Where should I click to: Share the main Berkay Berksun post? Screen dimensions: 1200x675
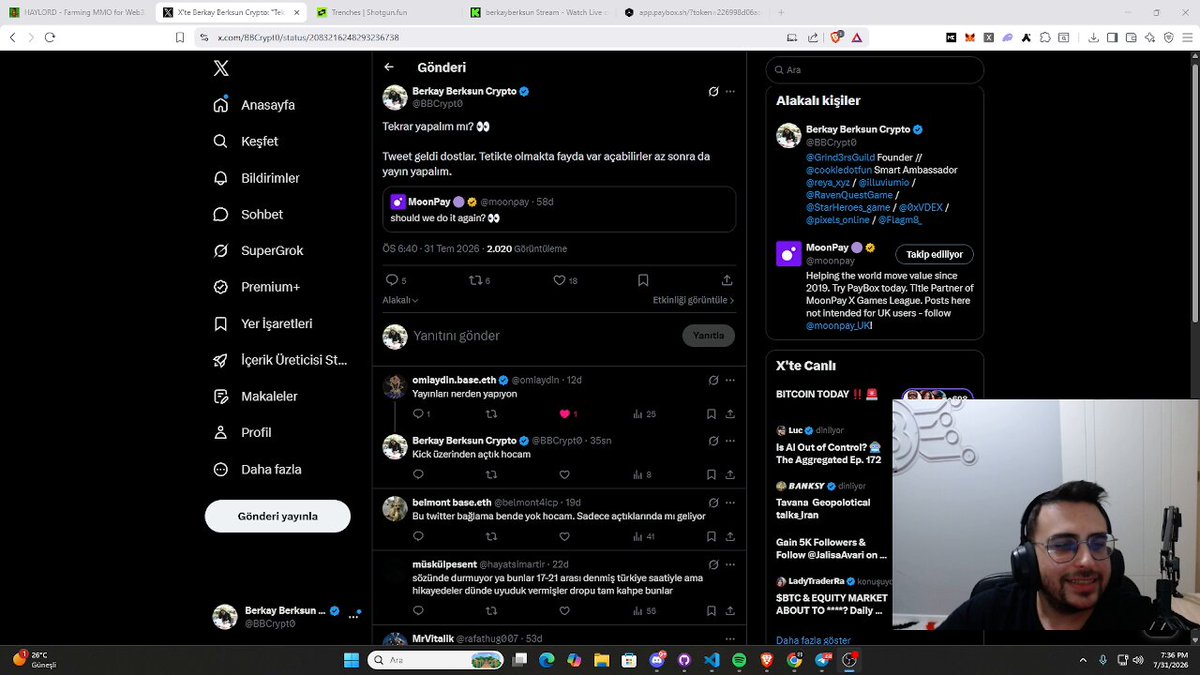click(727, 280)
